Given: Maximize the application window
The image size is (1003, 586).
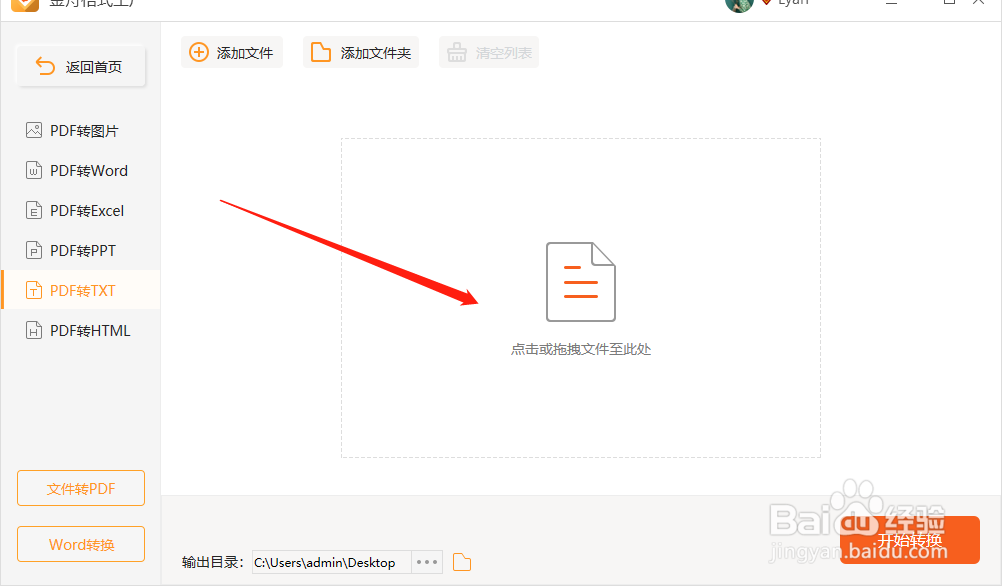Looking at the screenshot, I should pyautogui.click(x=949, y=3).
